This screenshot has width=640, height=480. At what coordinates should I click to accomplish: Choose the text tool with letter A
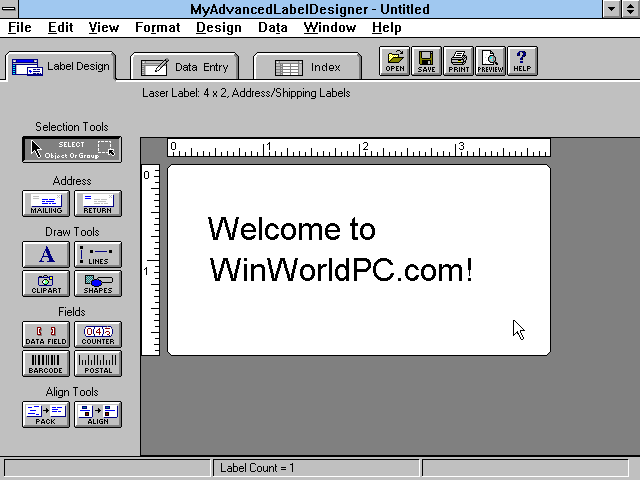pos(46,255)
